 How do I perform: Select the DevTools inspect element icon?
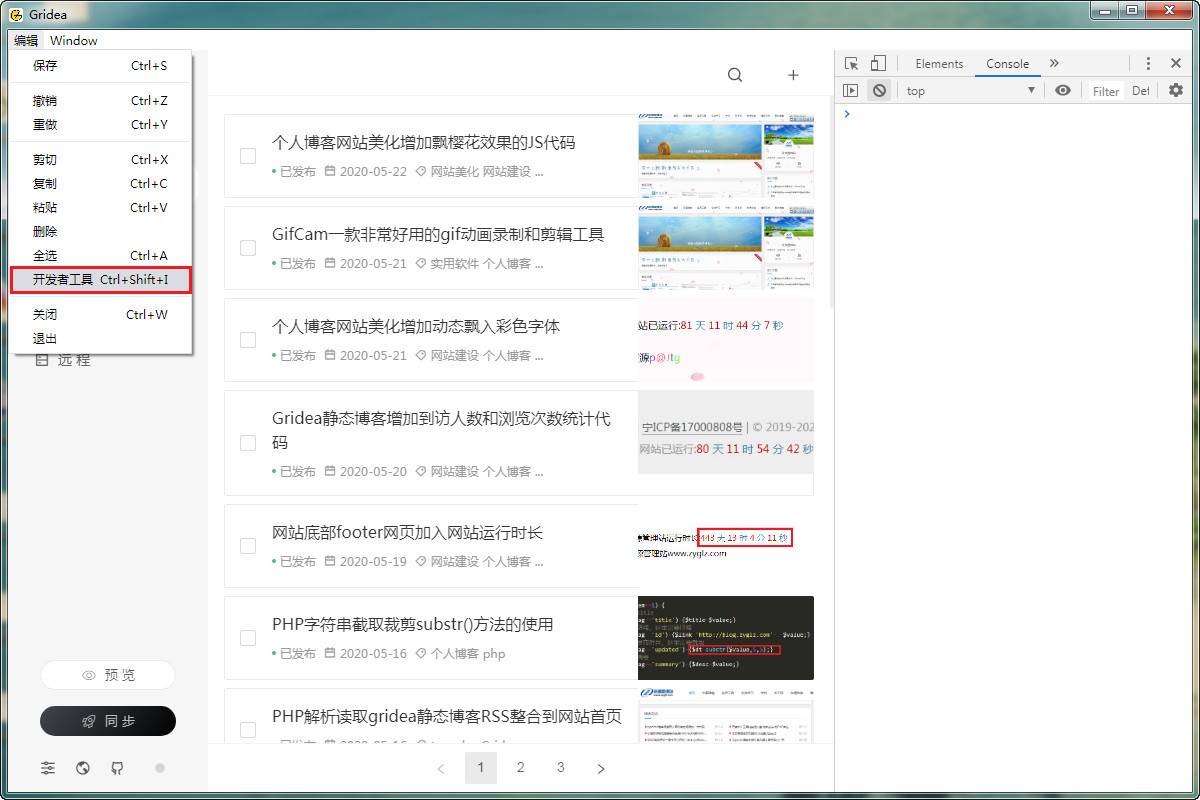pyautogui.click(x=851, y=63)
